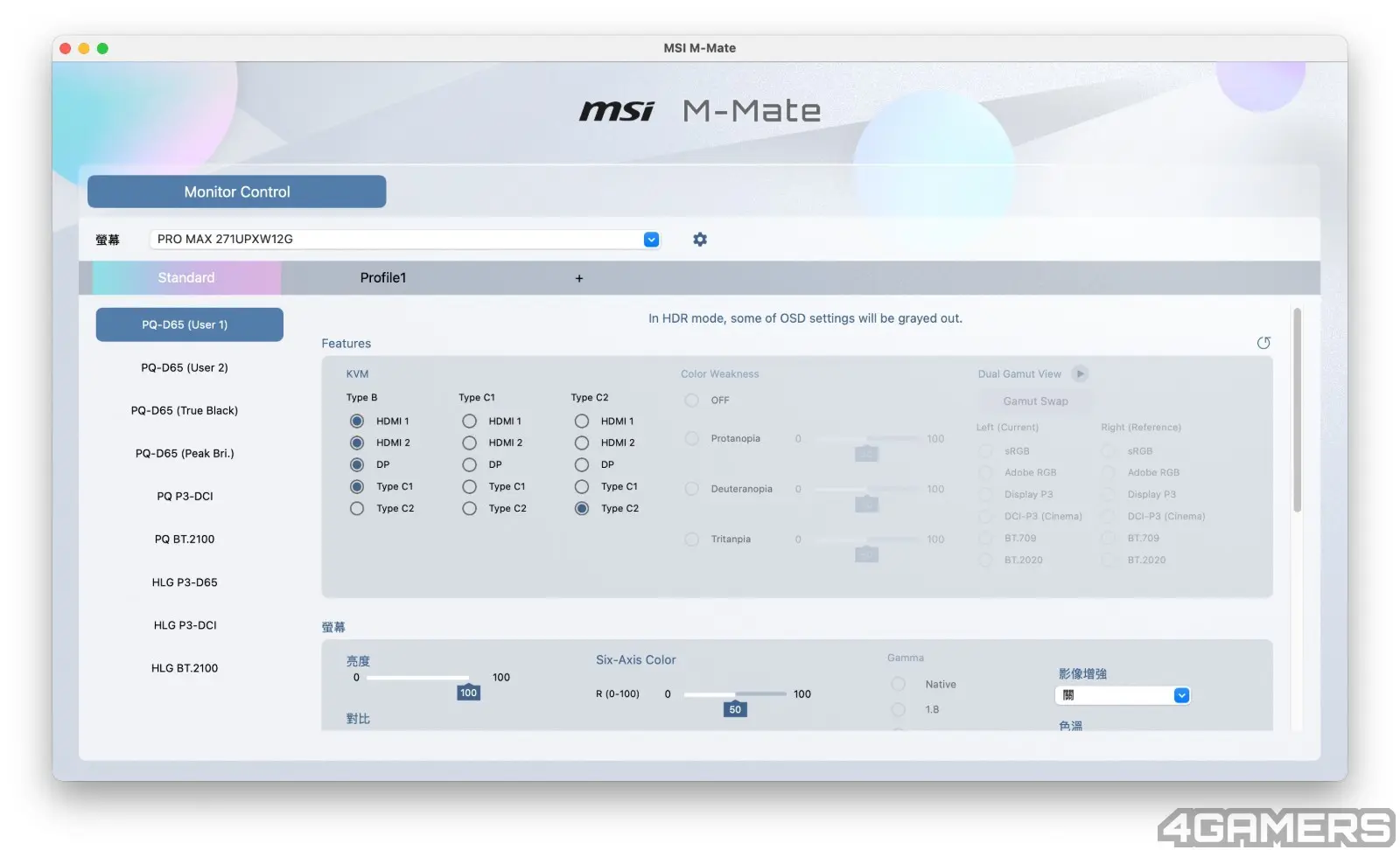Switch to the Standard tab
Image resolution: width=1400 pixels, height=850 pixels.
coord(186,278)
